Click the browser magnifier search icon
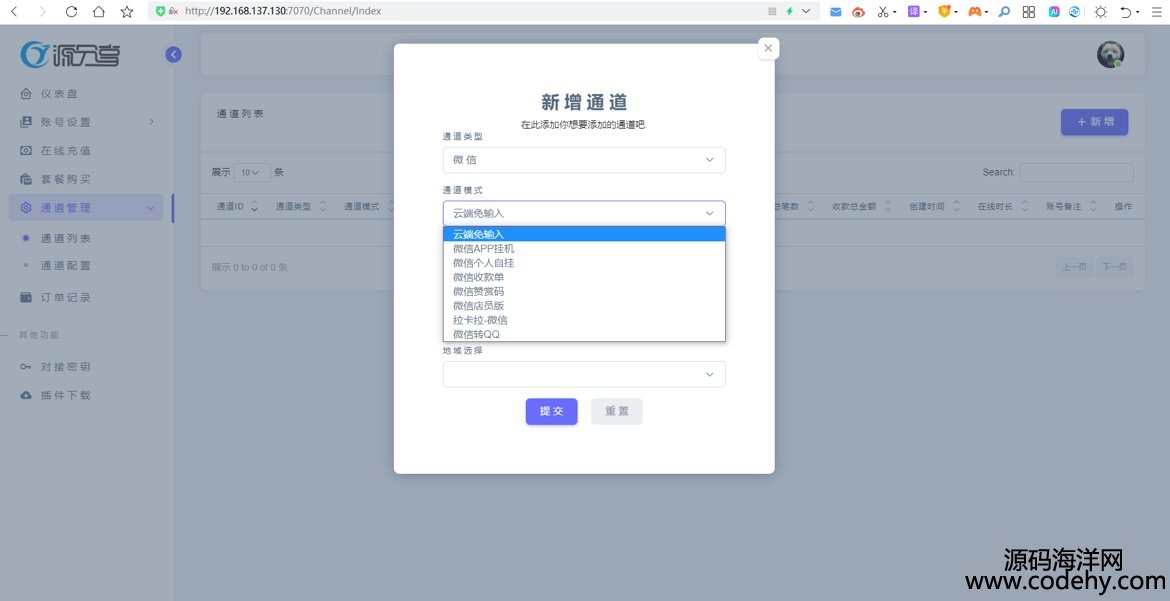Viewport: 1170px width, 601px height. (x=1004, y=12)
